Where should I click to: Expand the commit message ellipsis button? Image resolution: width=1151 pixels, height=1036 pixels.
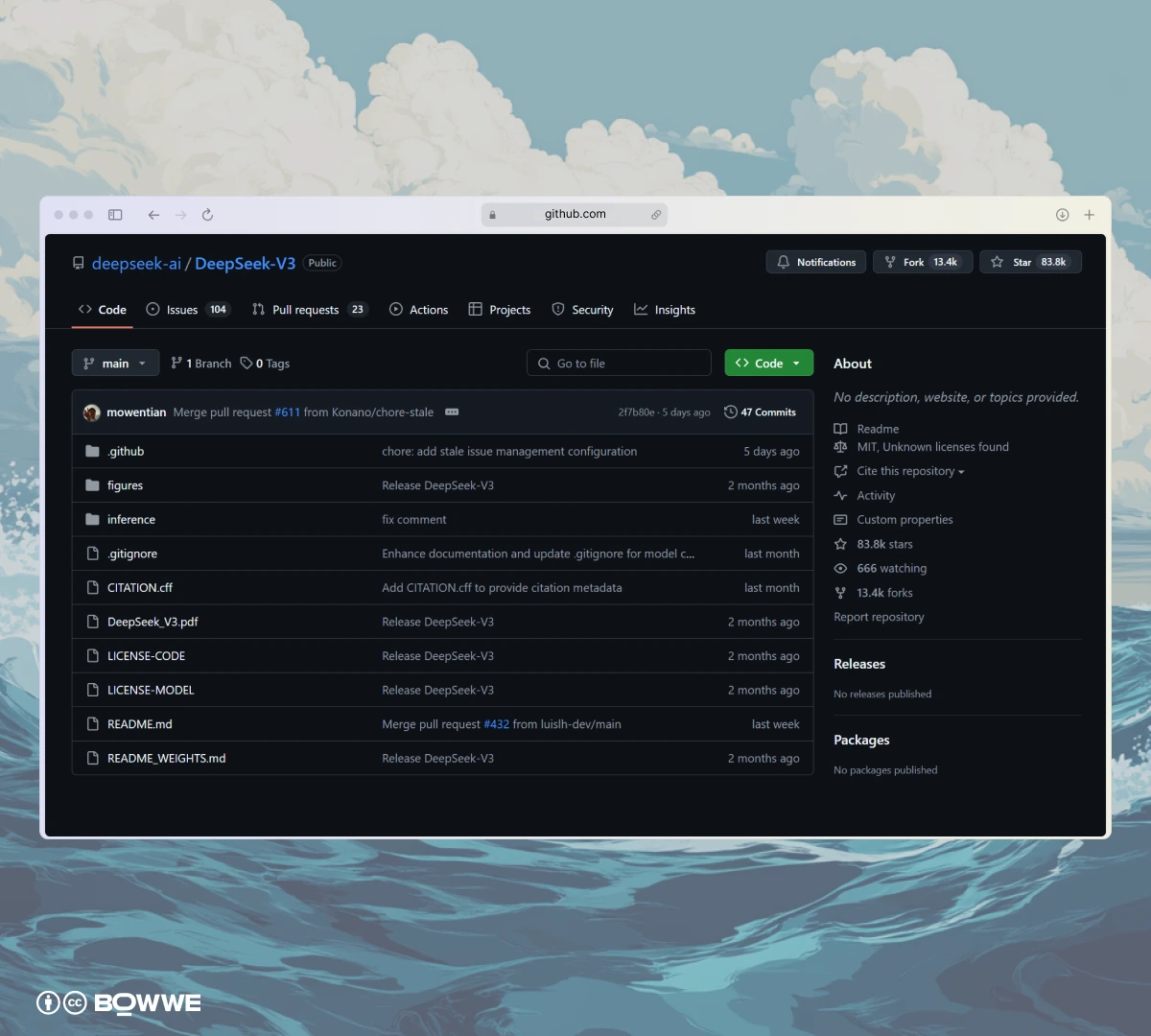click(452, 412)
